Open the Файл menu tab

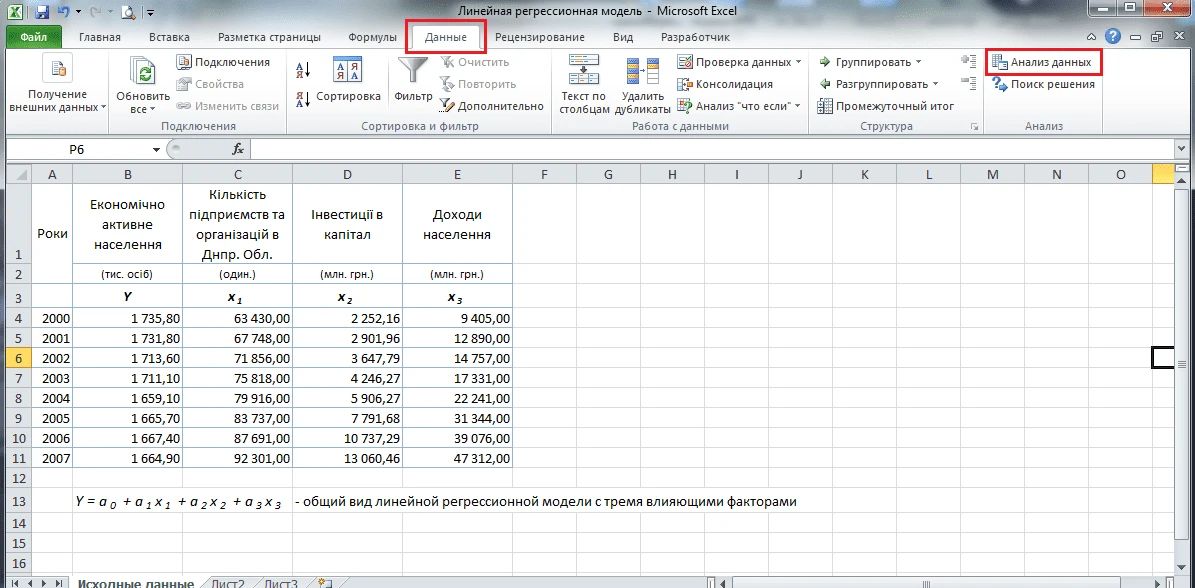33,37
